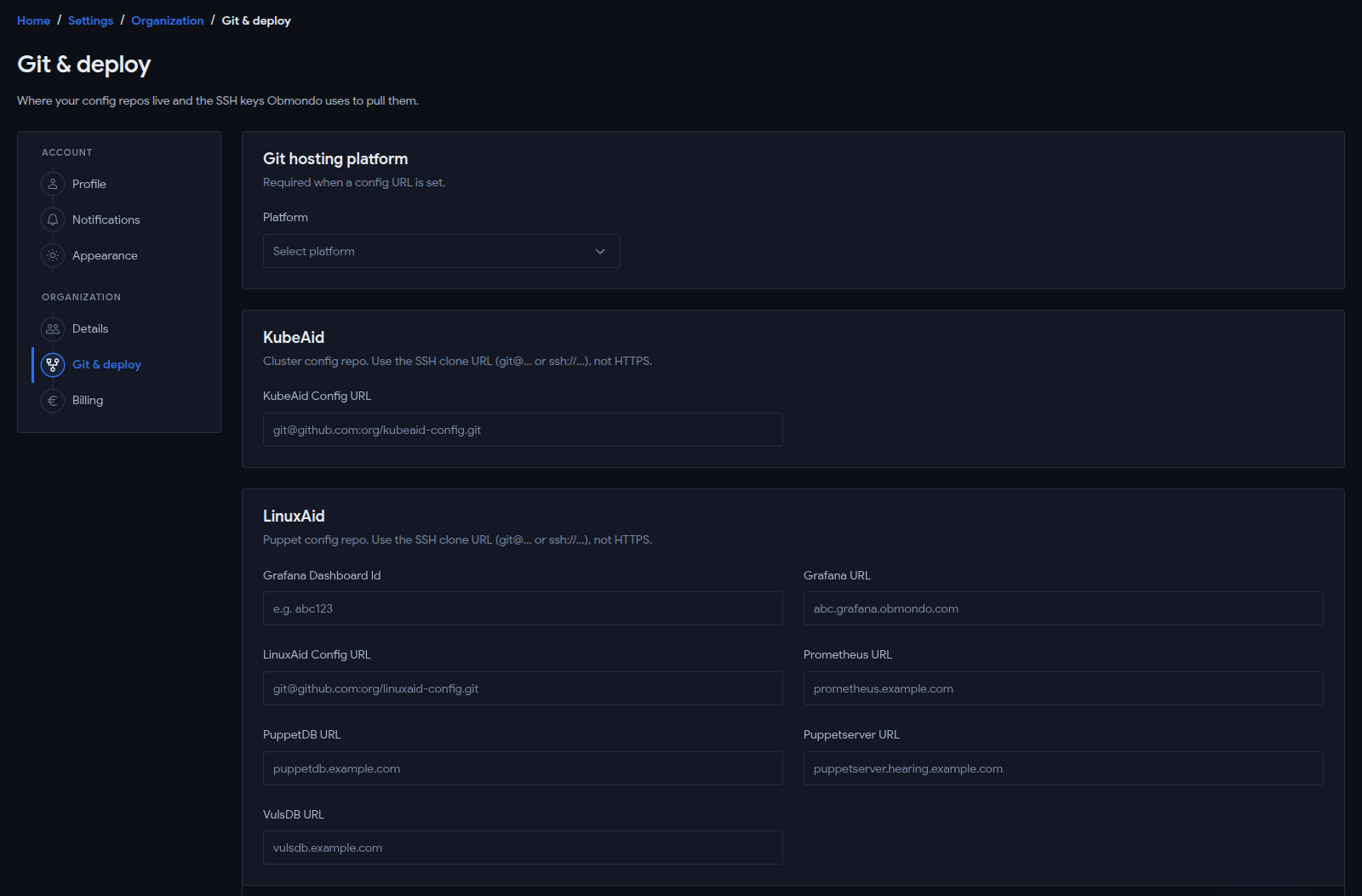Click the Profile user icon
Screen dimensions: 1362x896
[x=53, y=184]
